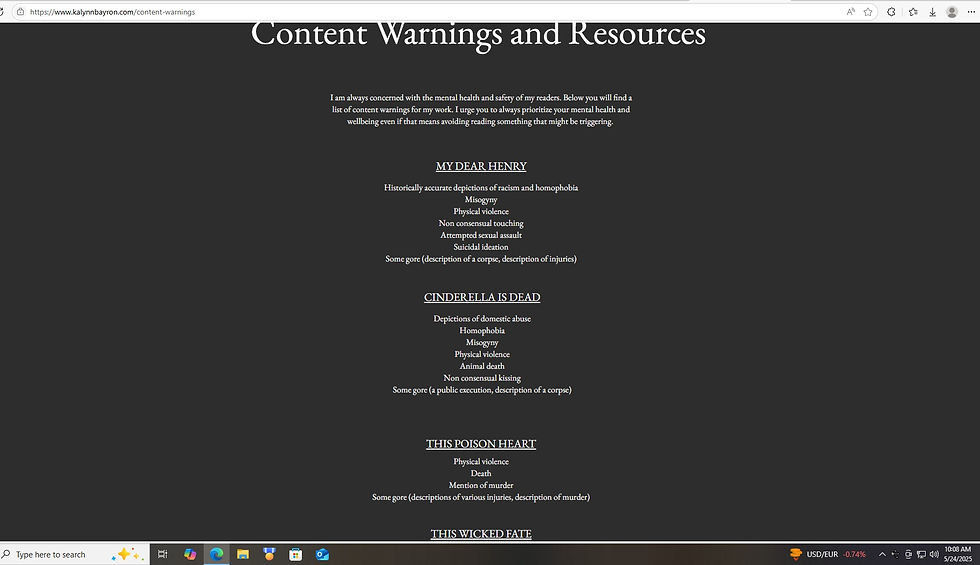Click the Windows taskbar search box
This screenshot has width=980, height=565.
(74, 554)
